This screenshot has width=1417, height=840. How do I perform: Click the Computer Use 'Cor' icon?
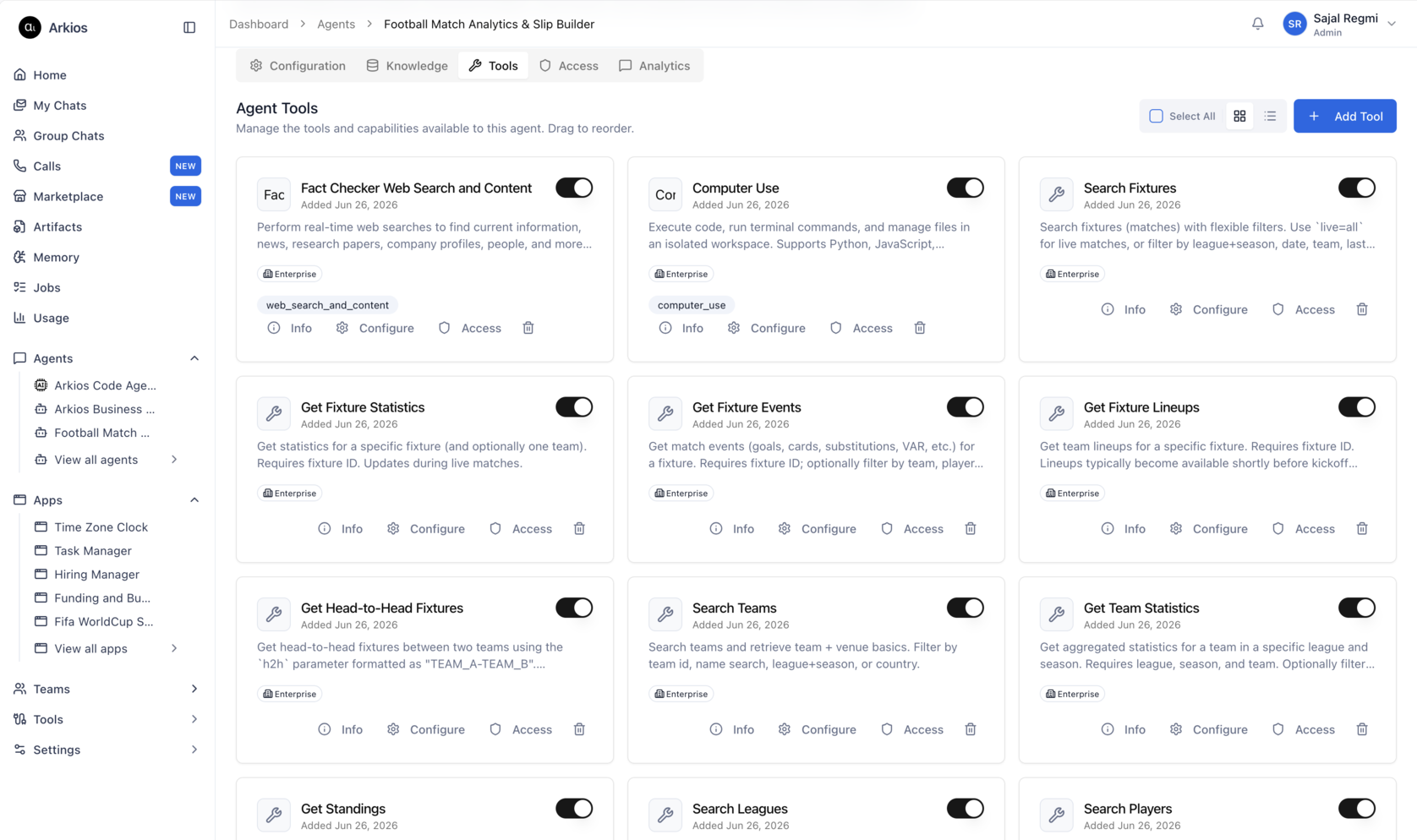coord(665,194)
